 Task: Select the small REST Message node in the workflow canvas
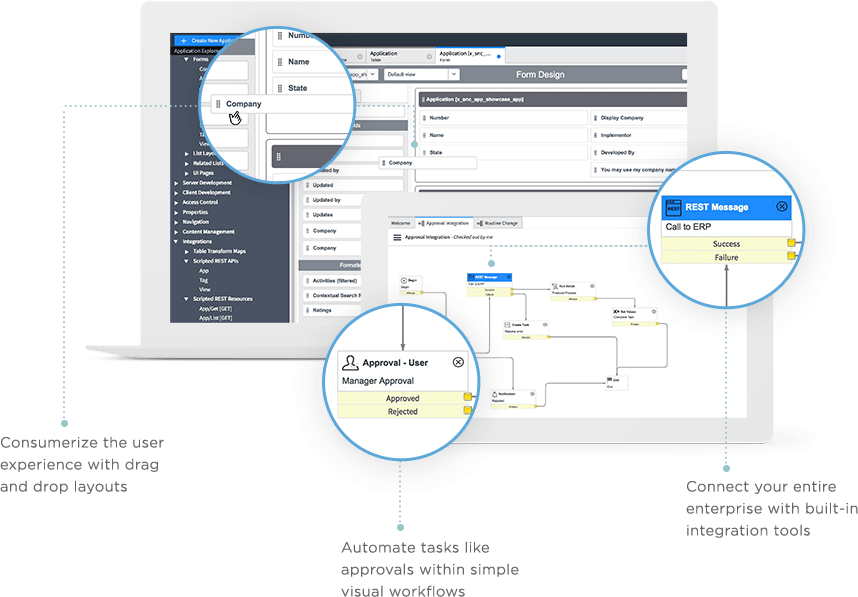pos(489,284)
